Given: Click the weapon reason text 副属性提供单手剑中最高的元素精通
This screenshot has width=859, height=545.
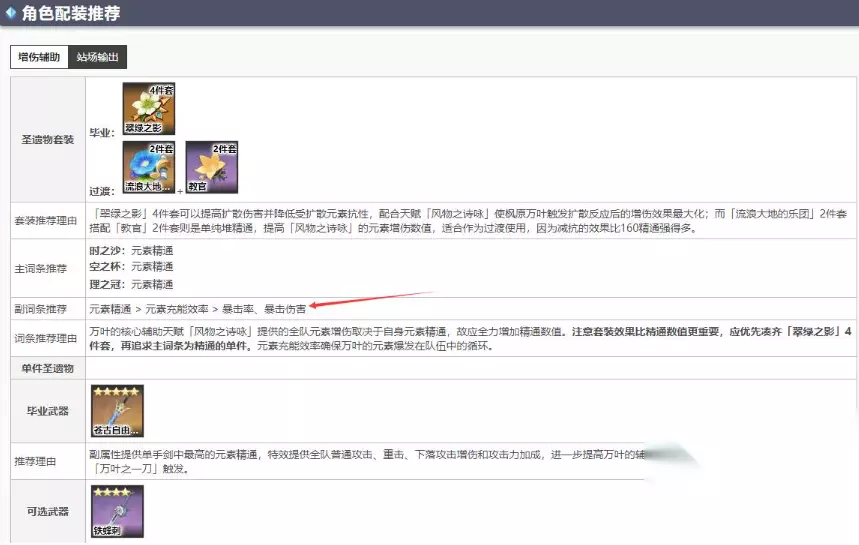Looking at the screenshot, I should point(174,454).
